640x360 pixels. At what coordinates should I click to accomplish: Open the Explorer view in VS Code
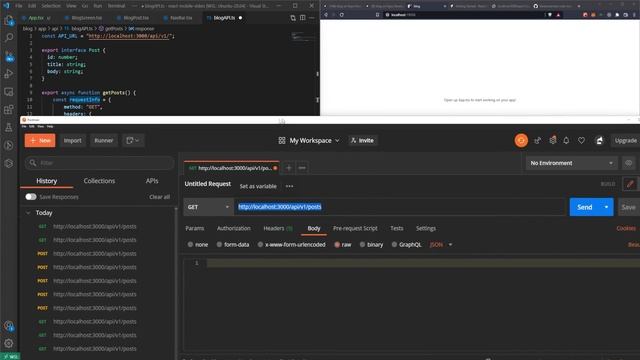pos(9,20)
